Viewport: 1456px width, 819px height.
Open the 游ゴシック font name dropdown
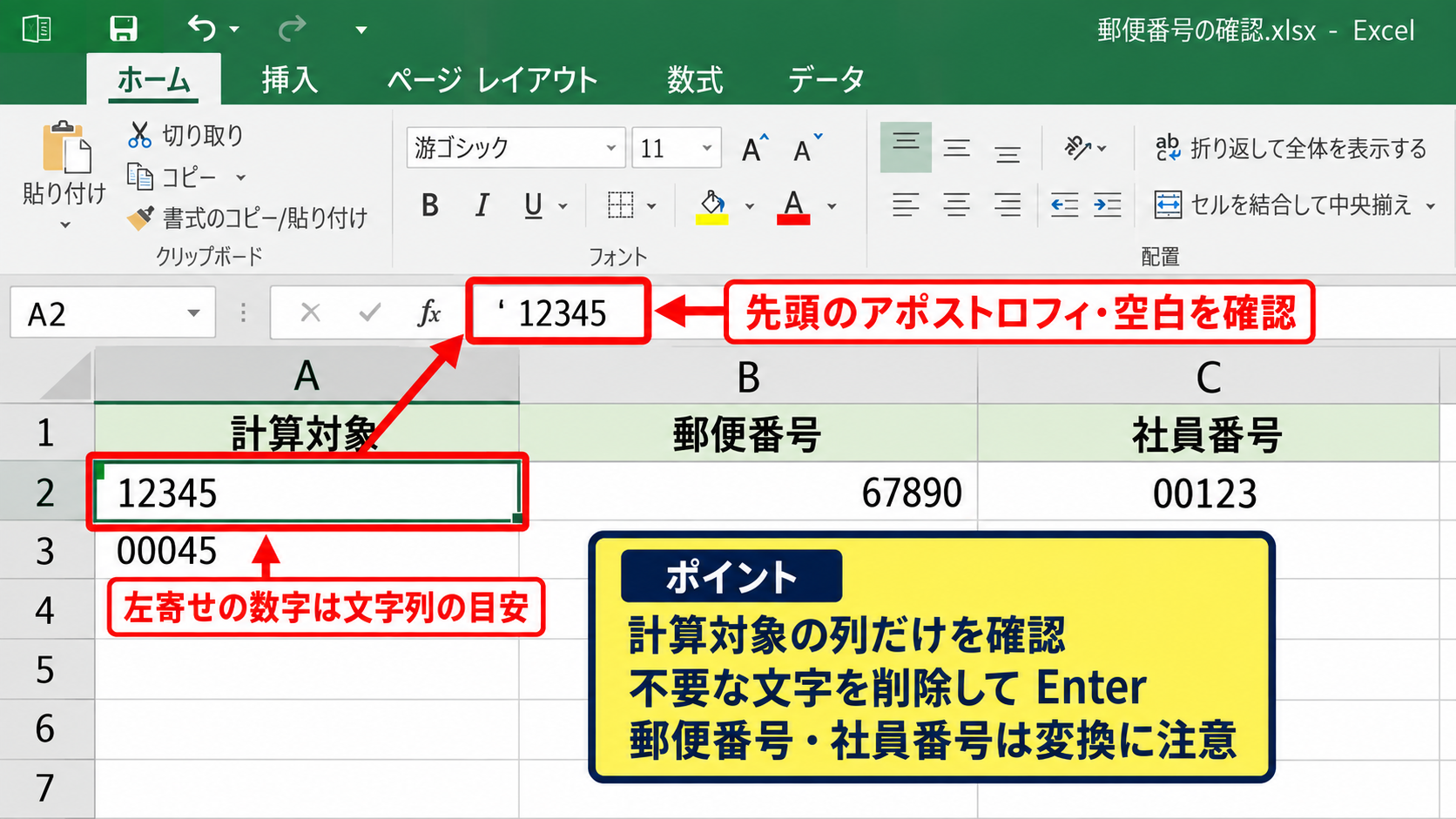(611, 148)
